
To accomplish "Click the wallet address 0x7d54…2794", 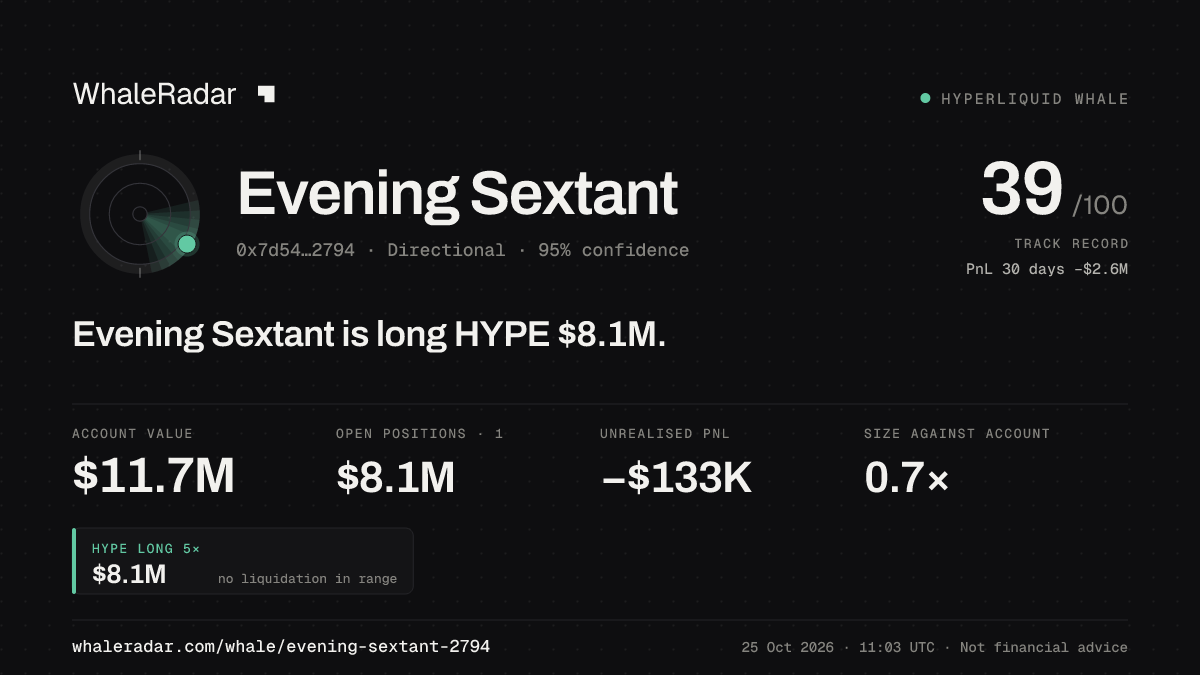I will (x=295, y=250).
